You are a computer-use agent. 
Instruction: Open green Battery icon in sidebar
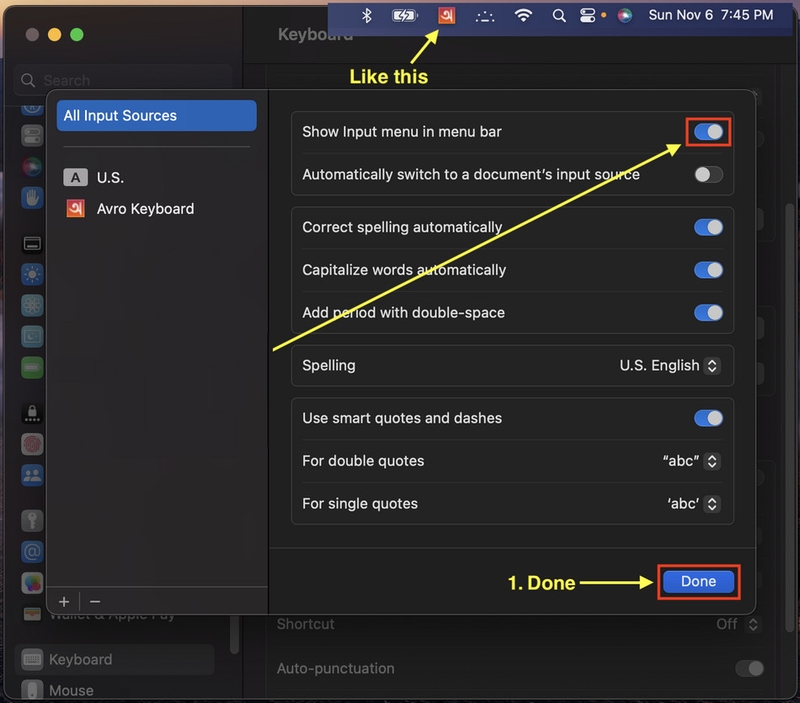click(32, 367)
